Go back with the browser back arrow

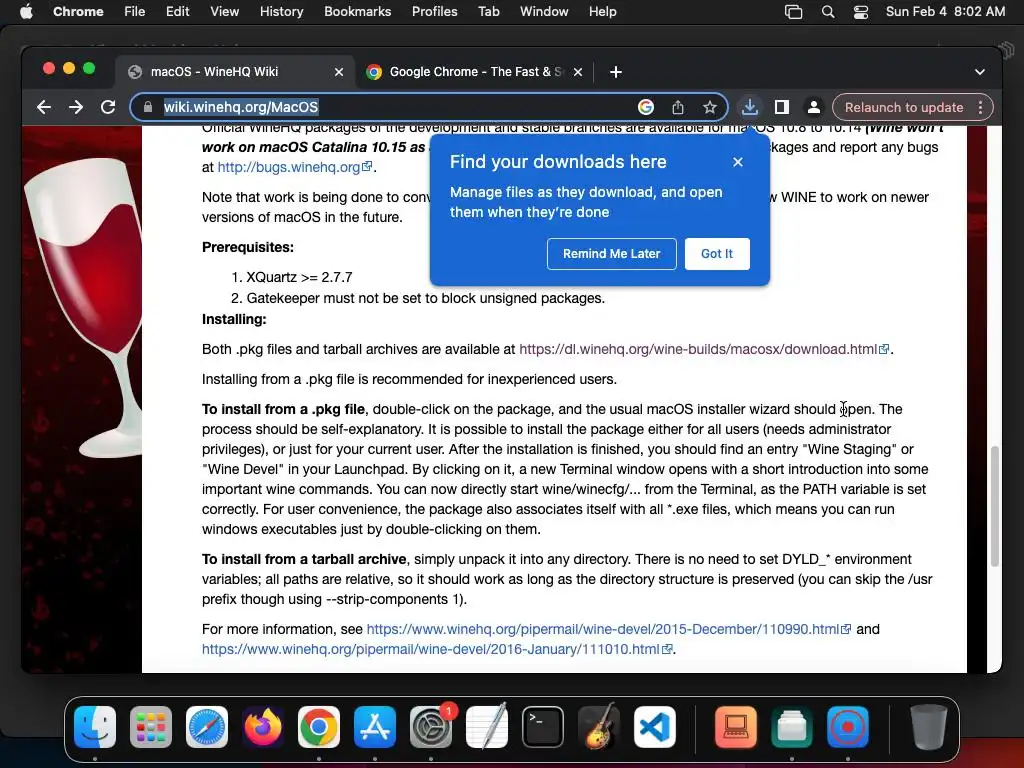click(44, 107)
